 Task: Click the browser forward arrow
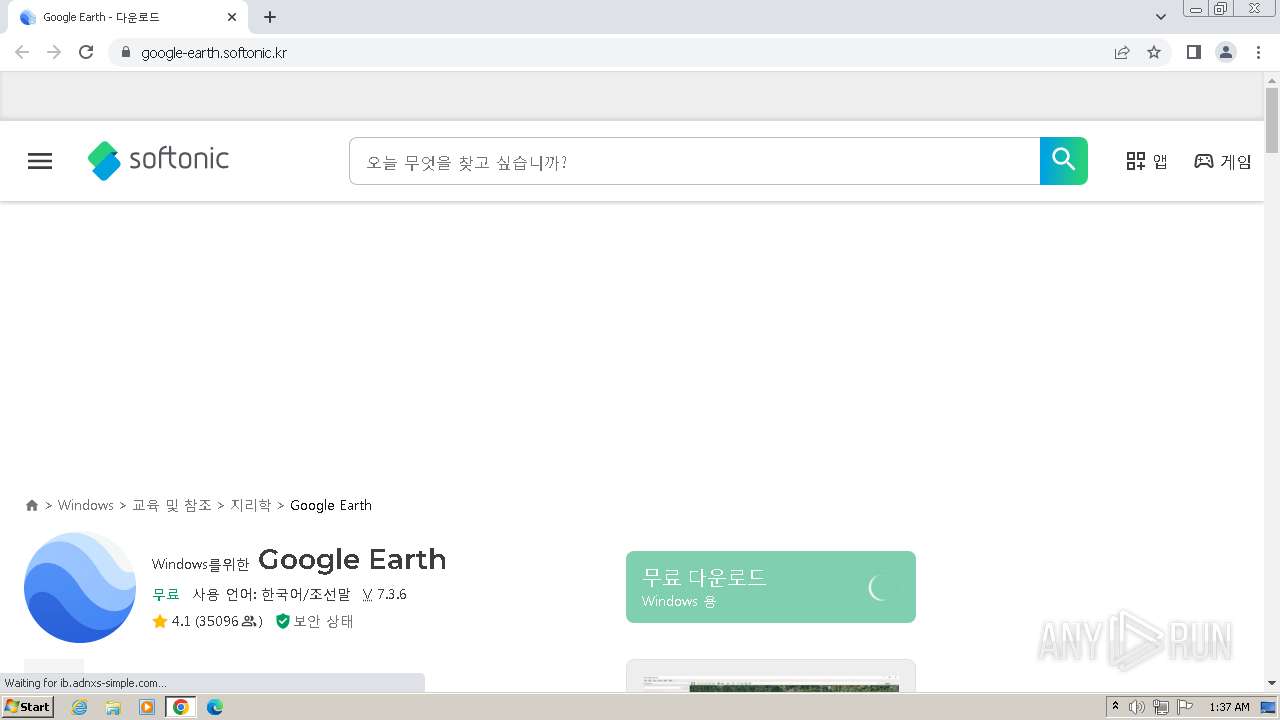(x=54, y=52)
